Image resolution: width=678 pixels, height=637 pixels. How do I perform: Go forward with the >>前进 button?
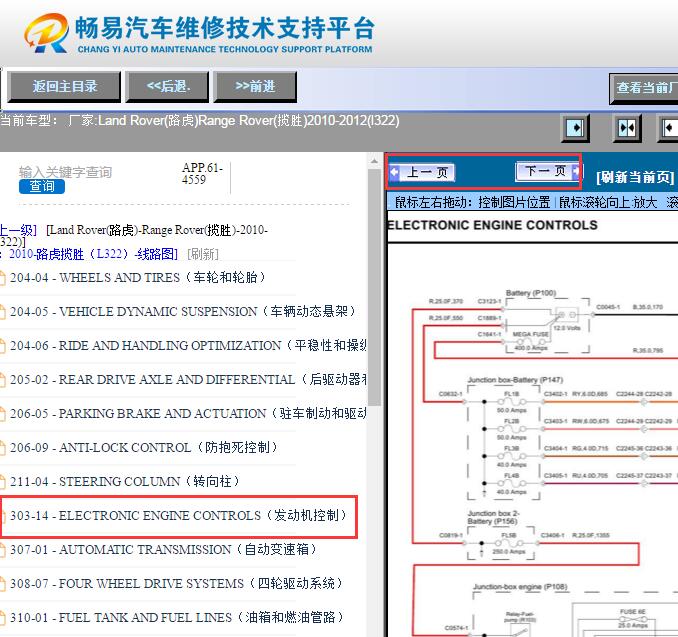255,86
